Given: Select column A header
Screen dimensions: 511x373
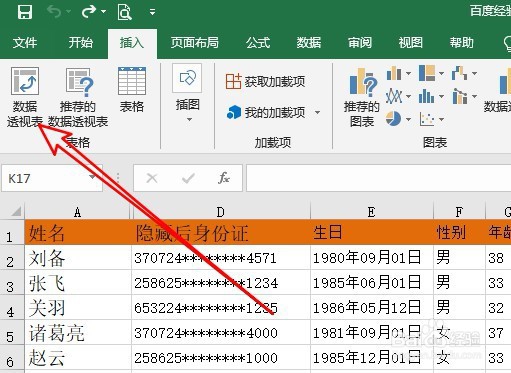Looking at the screenshot, I should 77,212.
